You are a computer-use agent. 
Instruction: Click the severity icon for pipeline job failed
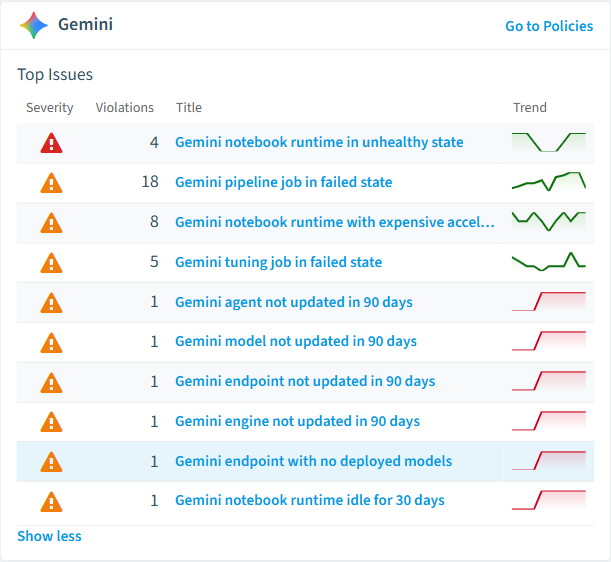tap(51, 183)
